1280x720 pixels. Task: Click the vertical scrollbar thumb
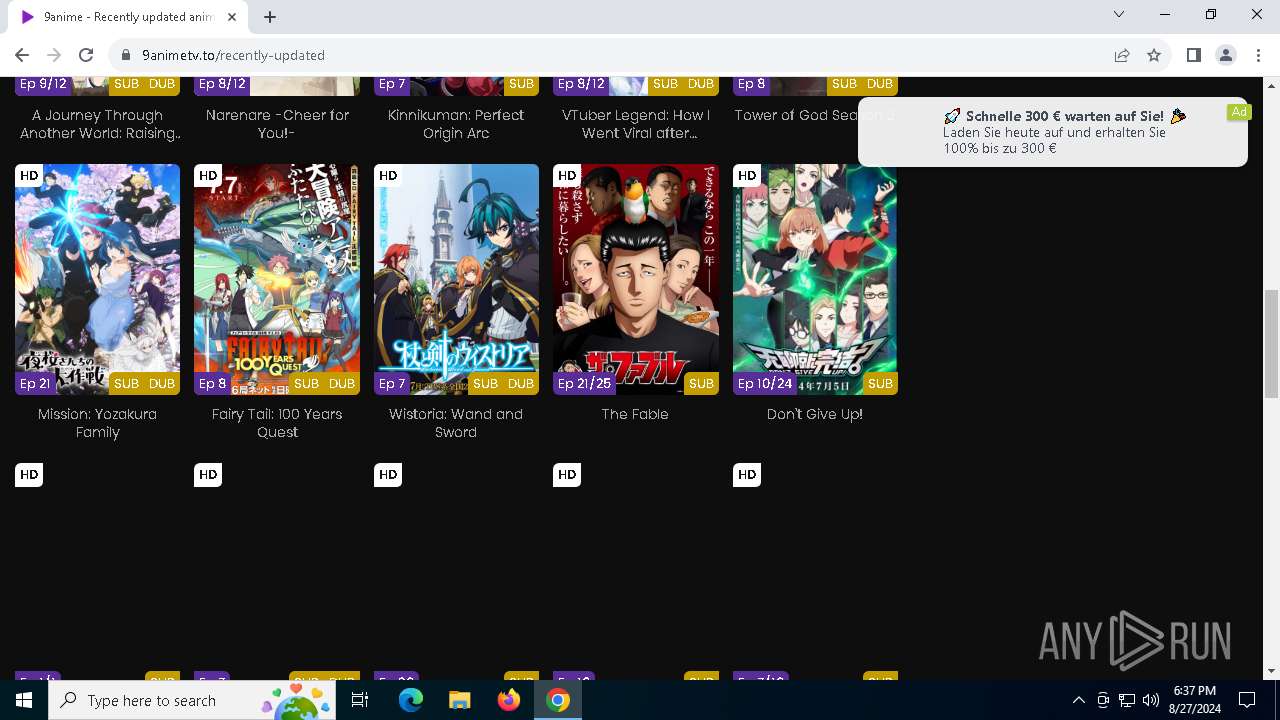click(1271, 342)
